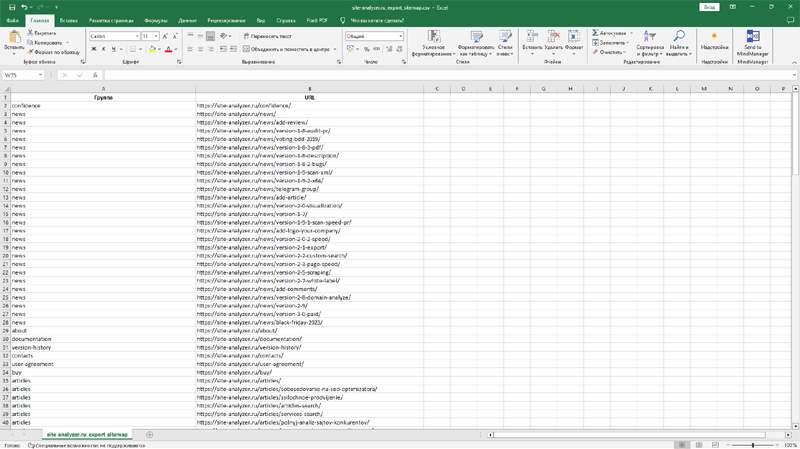Click the Cut (Вырезать) scissors icon
This screenshot has width=800, height=449.
(31, 33)
